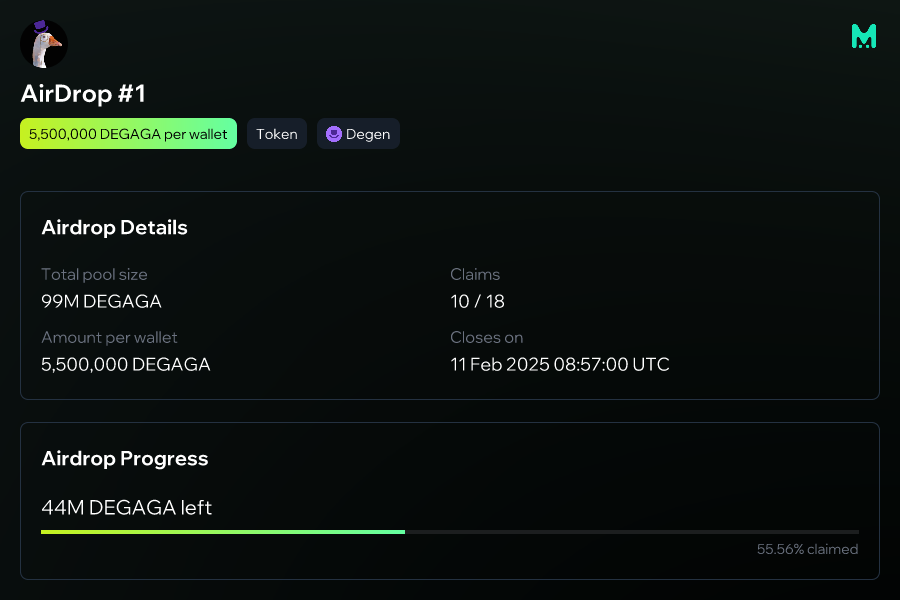Image resolution: width=900 pixels, height=600 pixels.
Task: Click the 99M DEGAGA pool size value
Action: tap(102, 301)
